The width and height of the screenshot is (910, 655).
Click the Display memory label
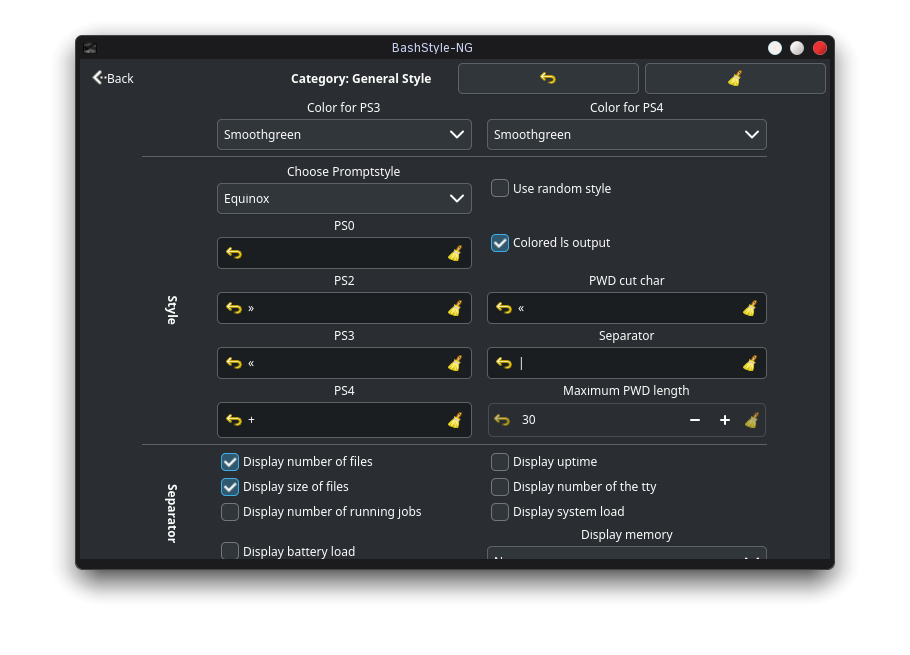(x=627, y=534)
